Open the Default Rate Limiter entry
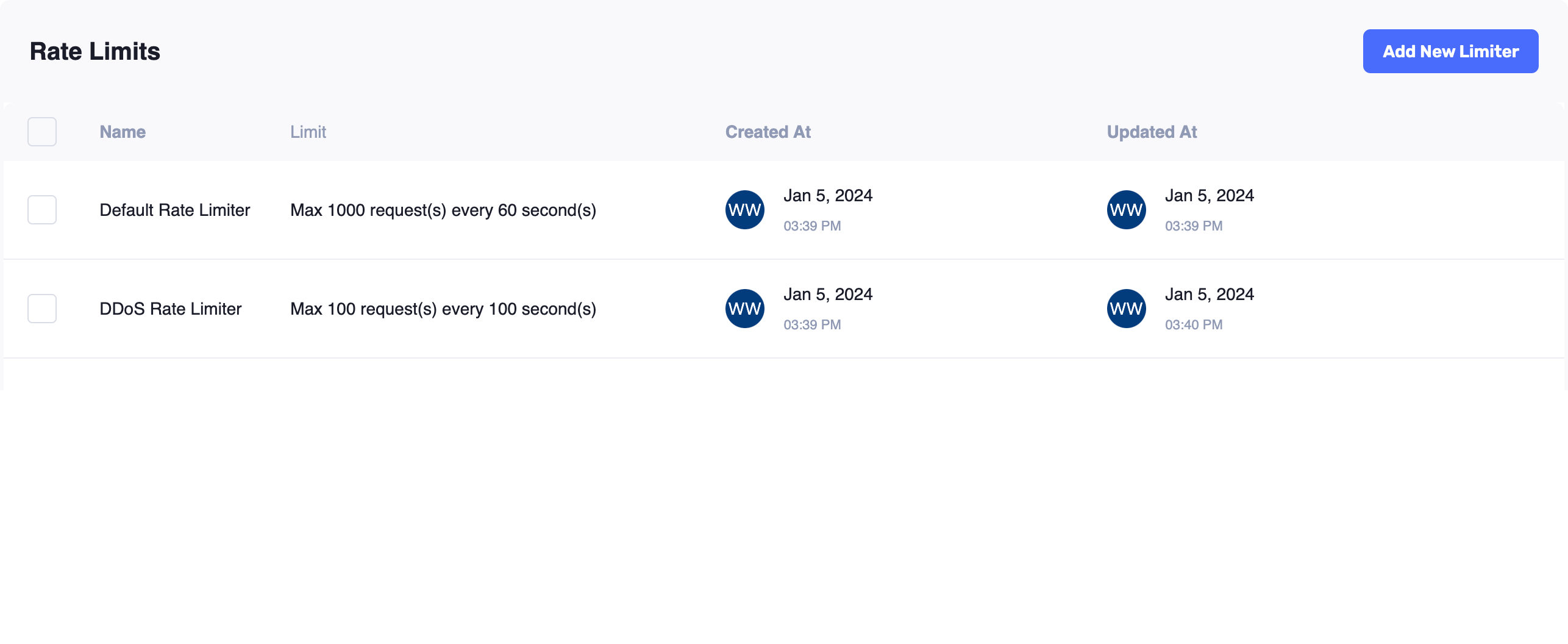 [x=174, y=210]
